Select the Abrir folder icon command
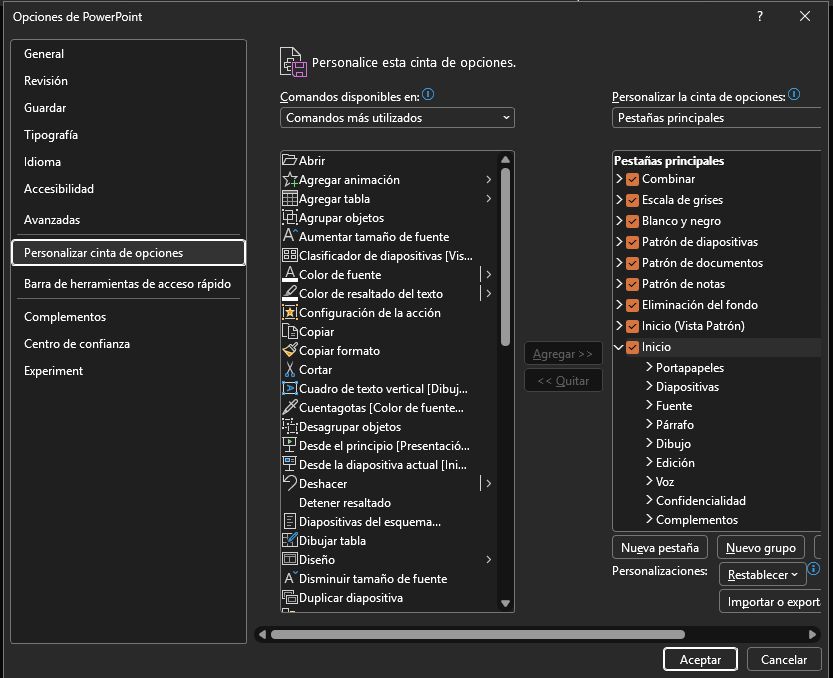 tap(289, 160)
